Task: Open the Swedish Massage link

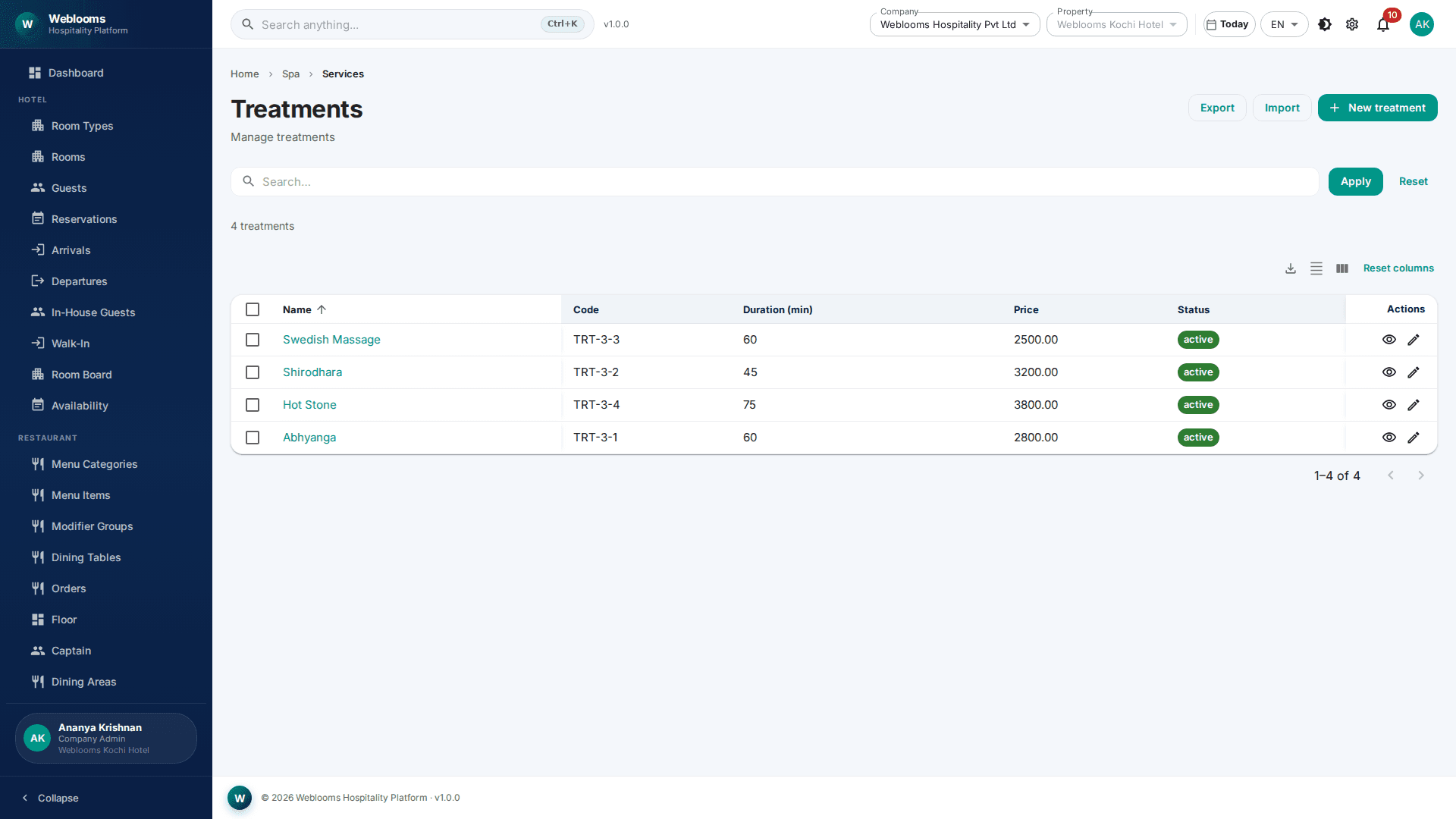Action: (331, 340)
